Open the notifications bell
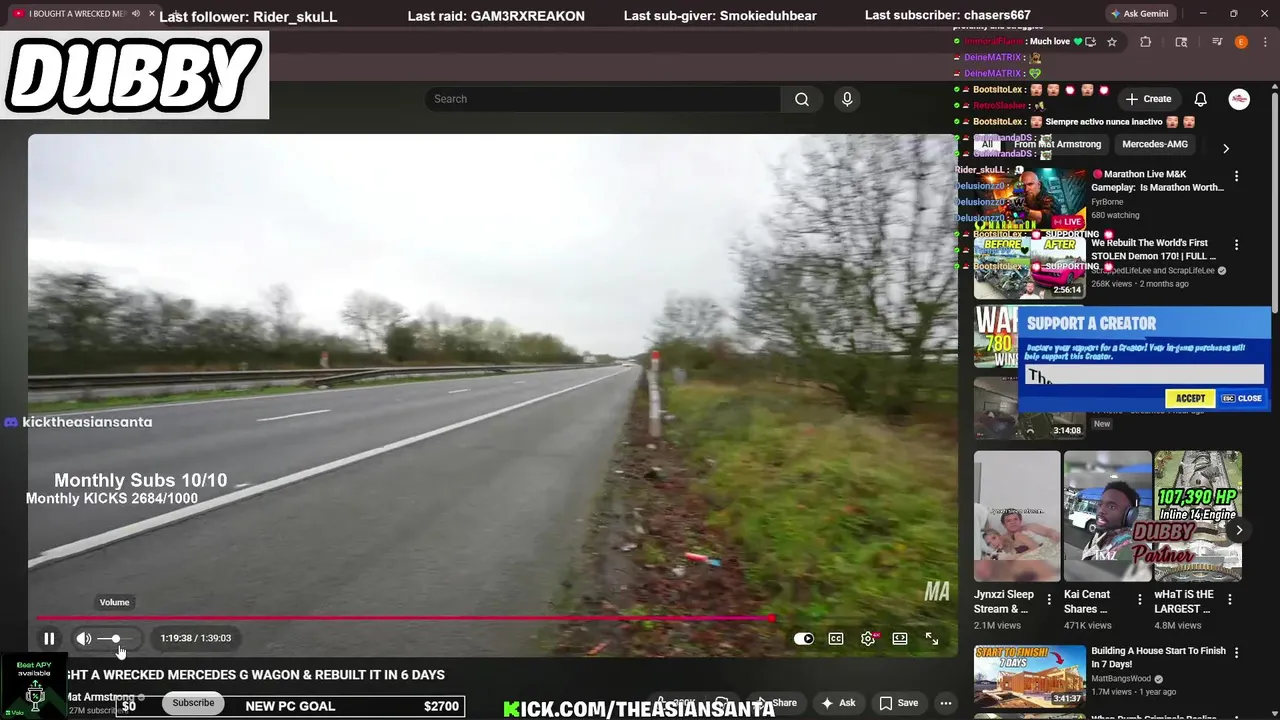This screenshot has height=720, width=1280. 1201,99
